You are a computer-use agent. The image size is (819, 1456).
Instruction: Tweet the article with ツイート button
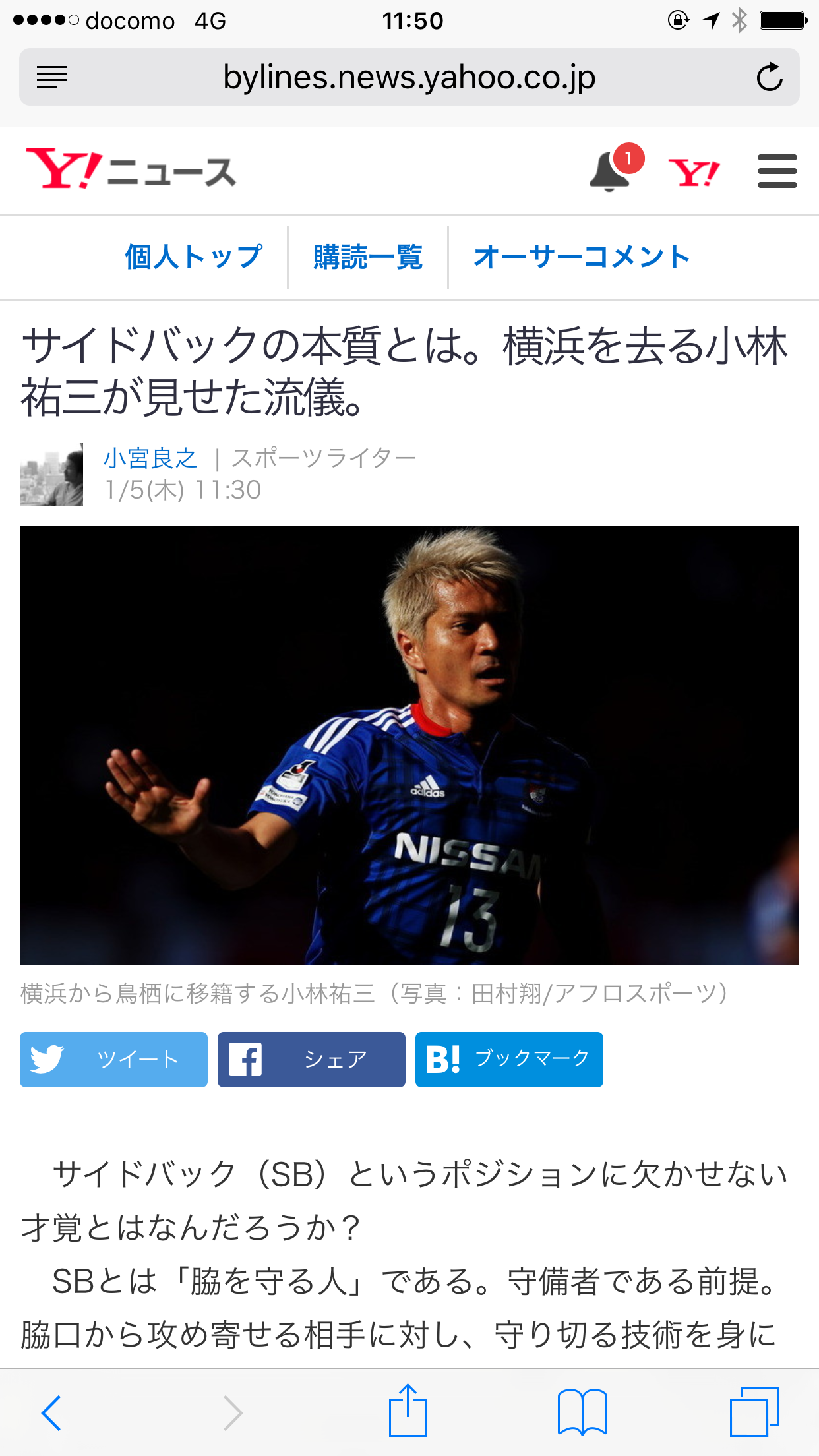[x=113, y=1060]
